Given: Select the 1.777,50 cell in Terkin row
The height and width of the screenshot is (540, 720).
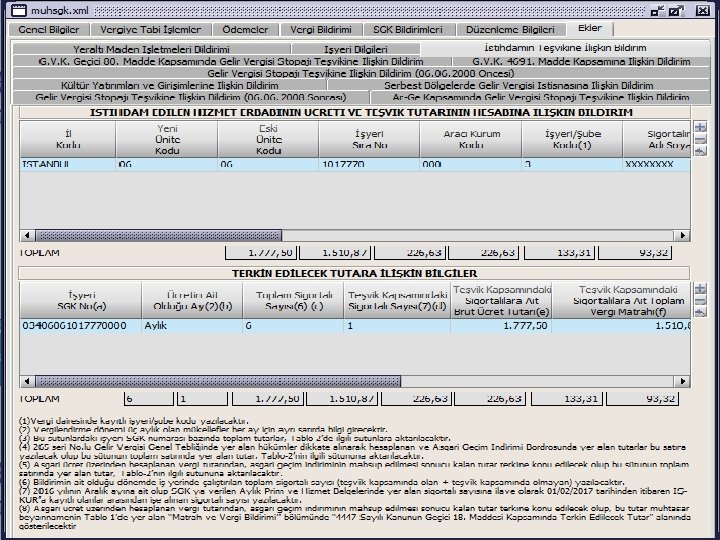Looking at the screenshot, I should 501,326.
